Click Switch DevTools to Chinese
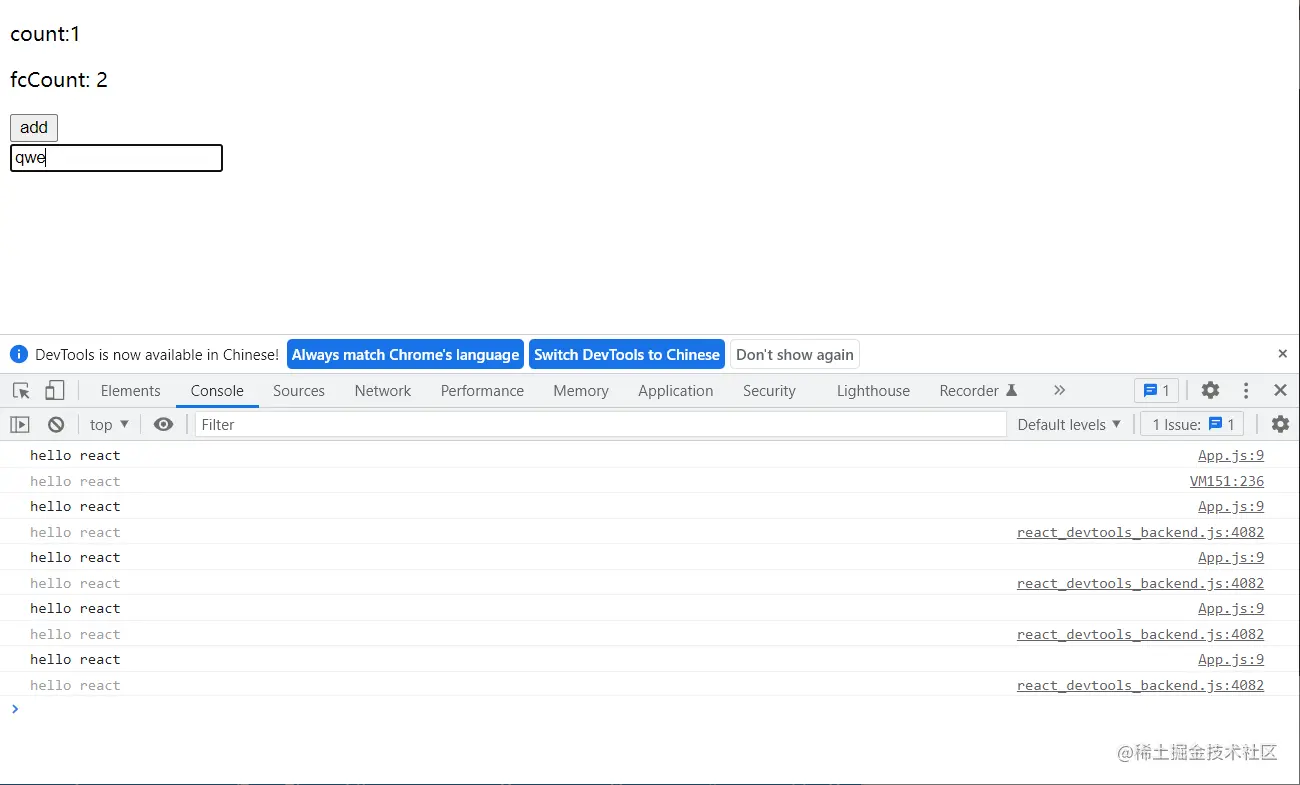The height and width of the screenshot is (785, 1300). pyautogui.click(x=627, y=354)
